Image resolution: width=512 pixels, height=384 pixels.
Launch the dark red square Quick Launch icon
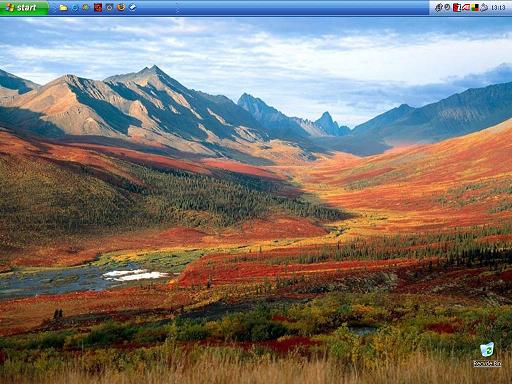[98, 7]
